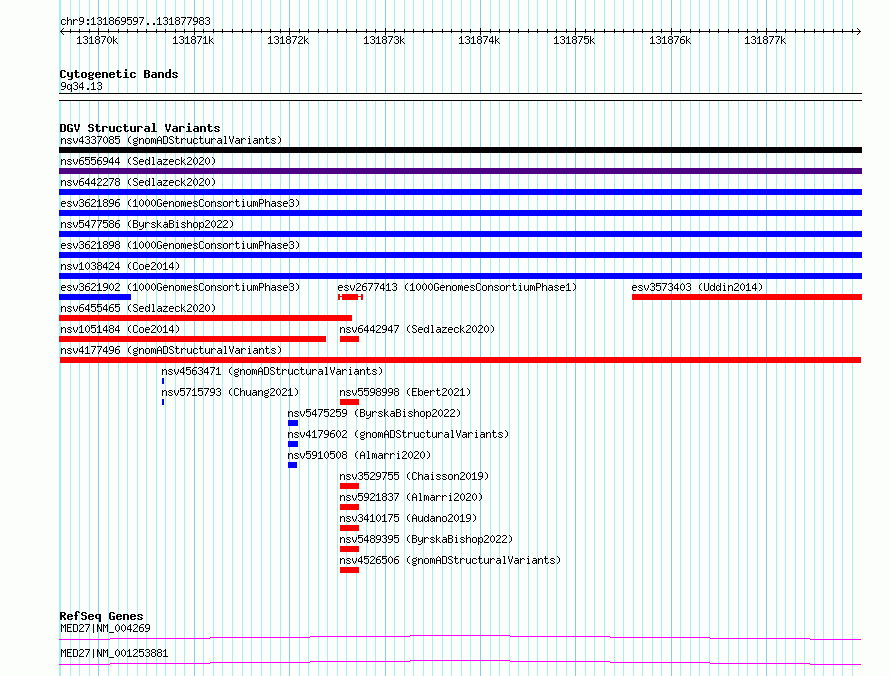Select the short blue esv3621902 bar
Image resolution: width=890 pixels, height=676 pixels.
(95, 297)
